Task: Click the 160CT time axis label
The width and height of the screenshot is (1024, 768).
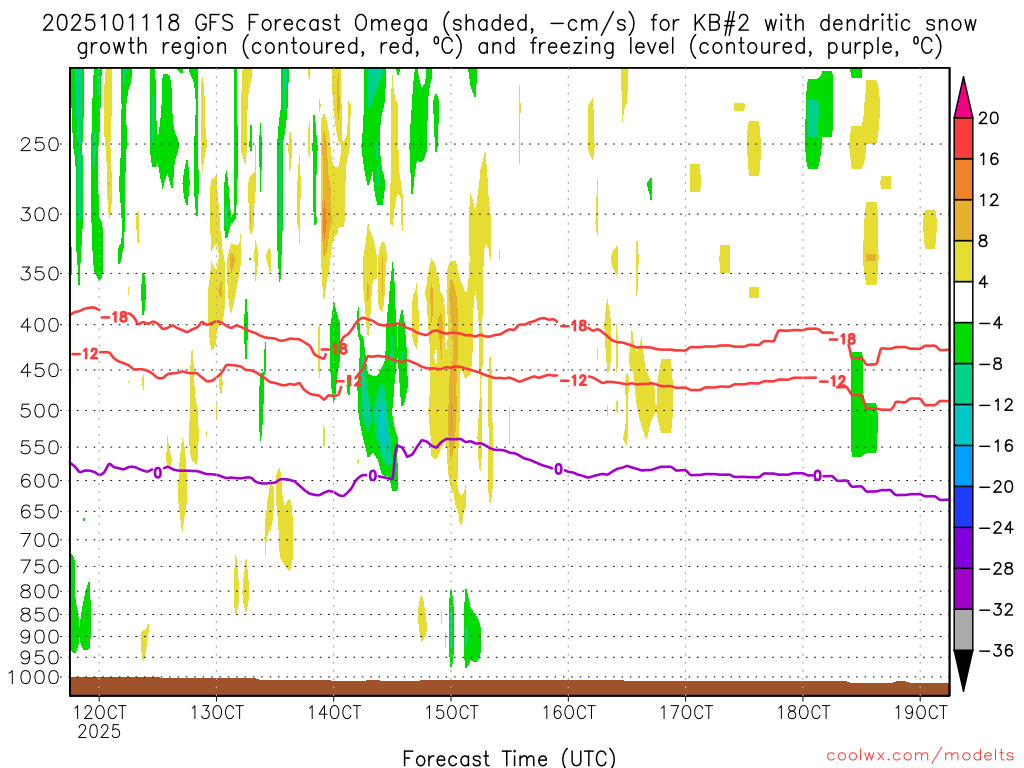Action: click(569, 712)
